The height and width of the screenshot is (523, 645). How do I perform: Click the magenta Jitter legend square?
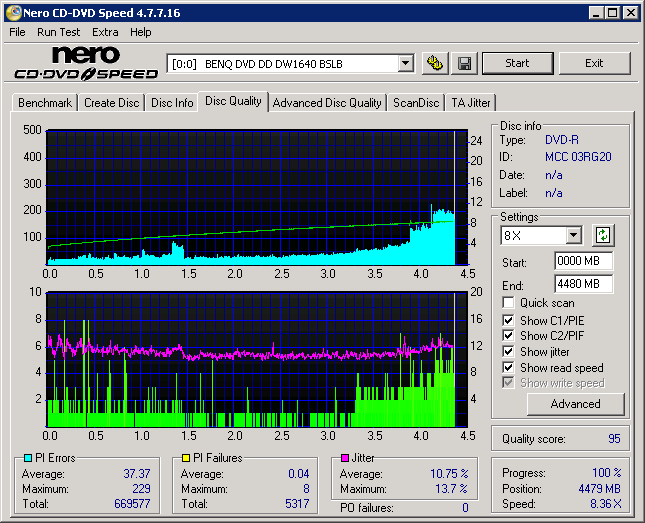click(345, 458)
